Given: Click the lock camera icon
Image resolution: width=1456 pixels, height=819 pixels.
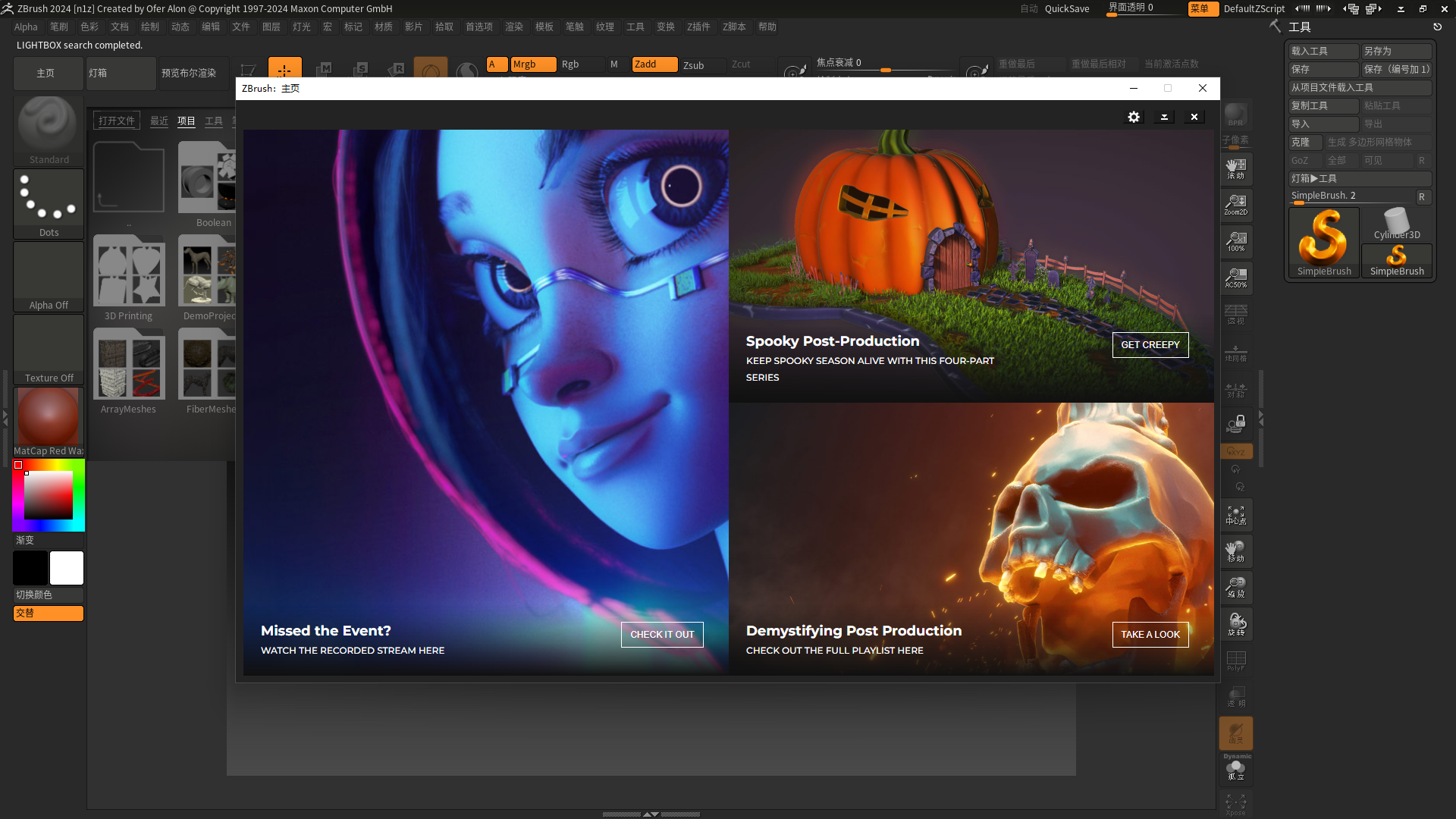Looking at the screenshot, I should pos(1235,423).
